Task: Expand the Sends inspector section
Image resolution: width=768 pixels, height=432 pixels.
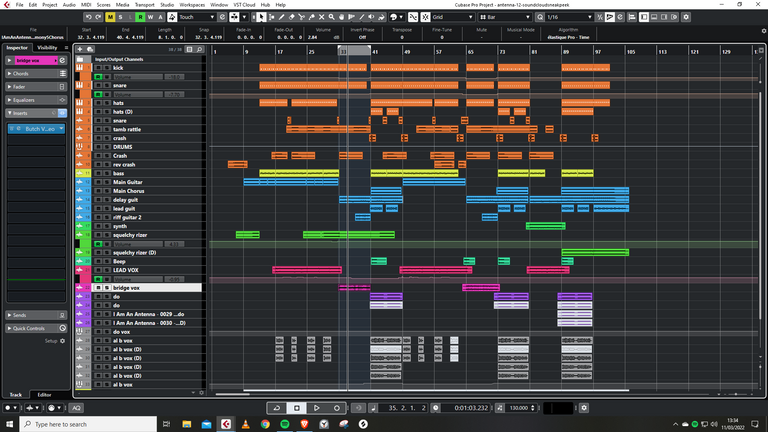Action: coord(36,315)
